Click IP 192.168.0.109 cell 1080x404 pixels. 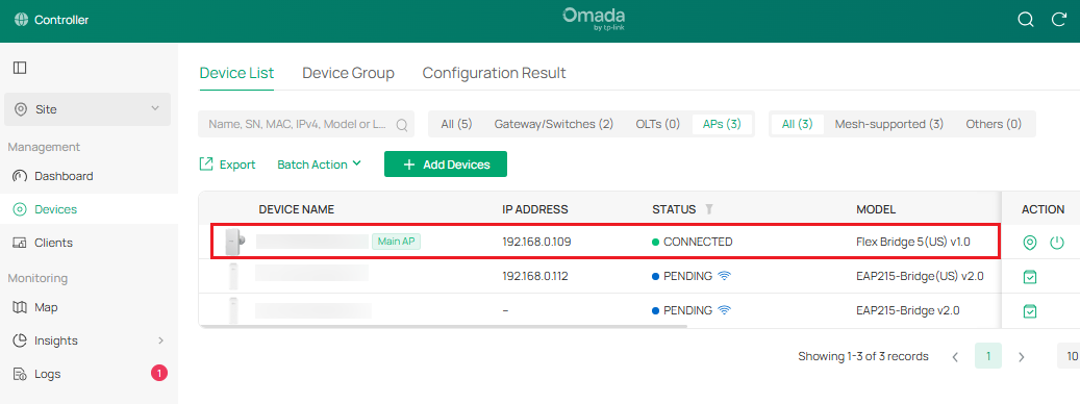(537, 242)
